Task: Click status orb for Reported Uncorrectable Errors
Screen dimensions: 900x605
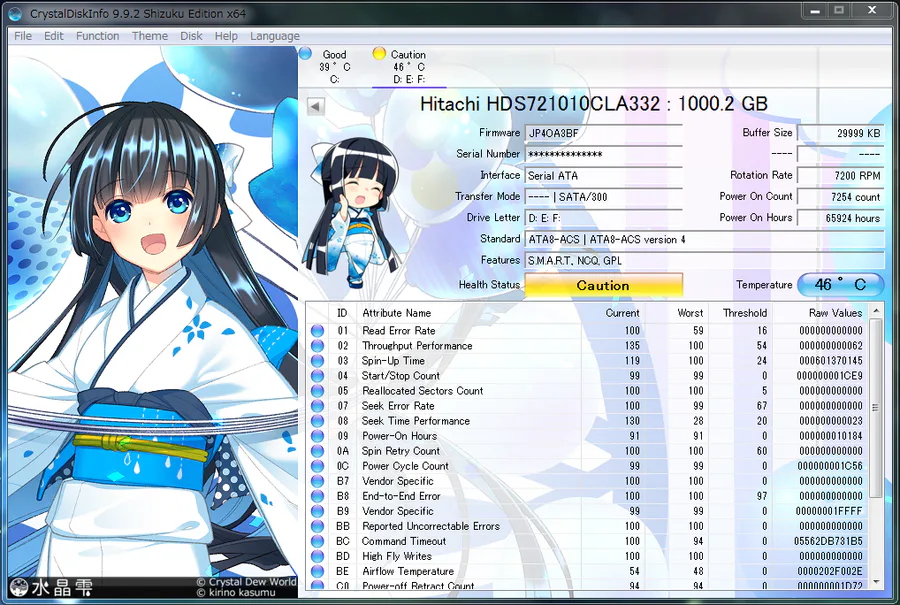Action: [317, 526]
